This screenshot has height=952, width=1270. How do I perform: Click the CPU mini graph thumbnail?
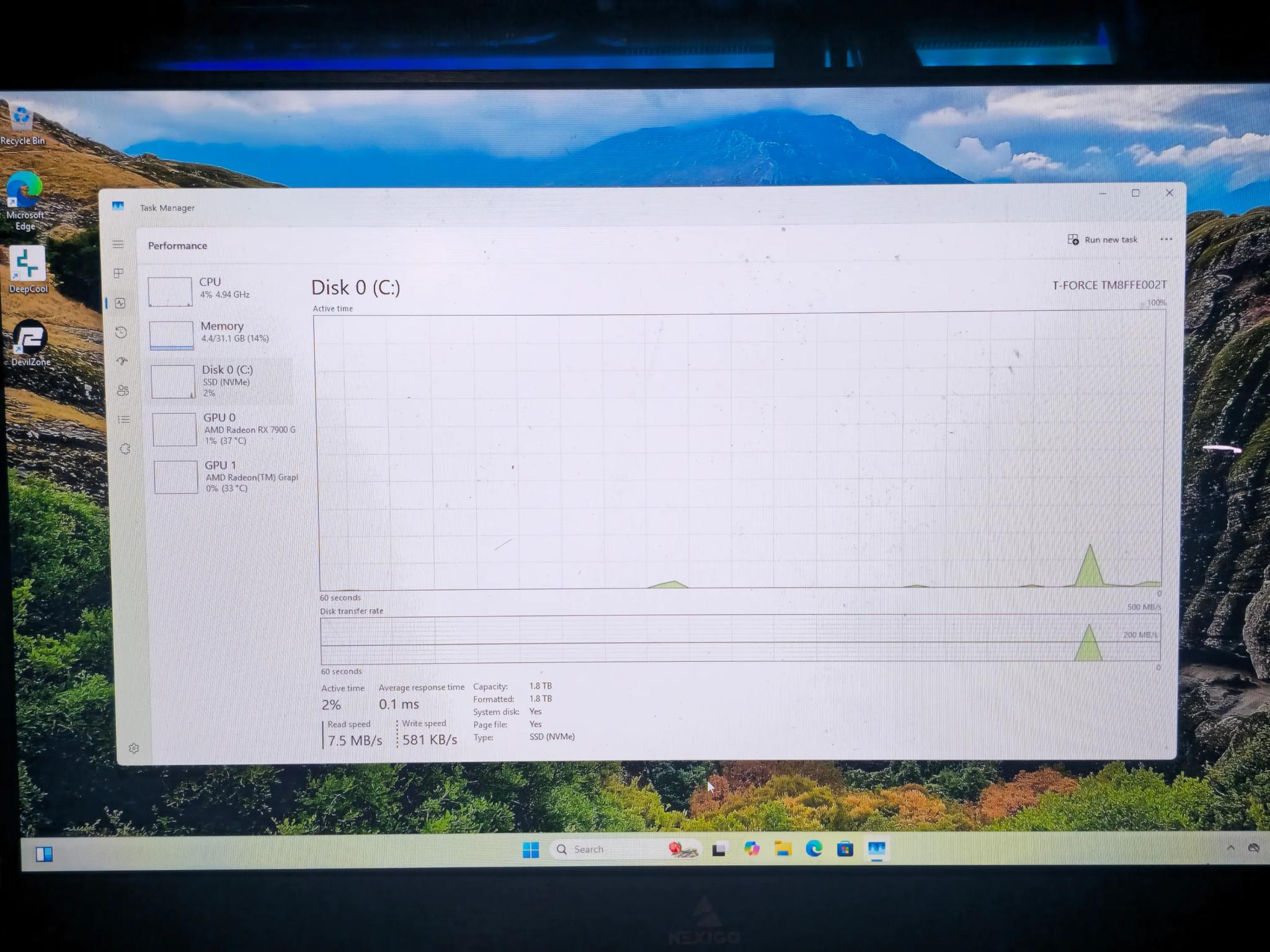tap(170, 291)
